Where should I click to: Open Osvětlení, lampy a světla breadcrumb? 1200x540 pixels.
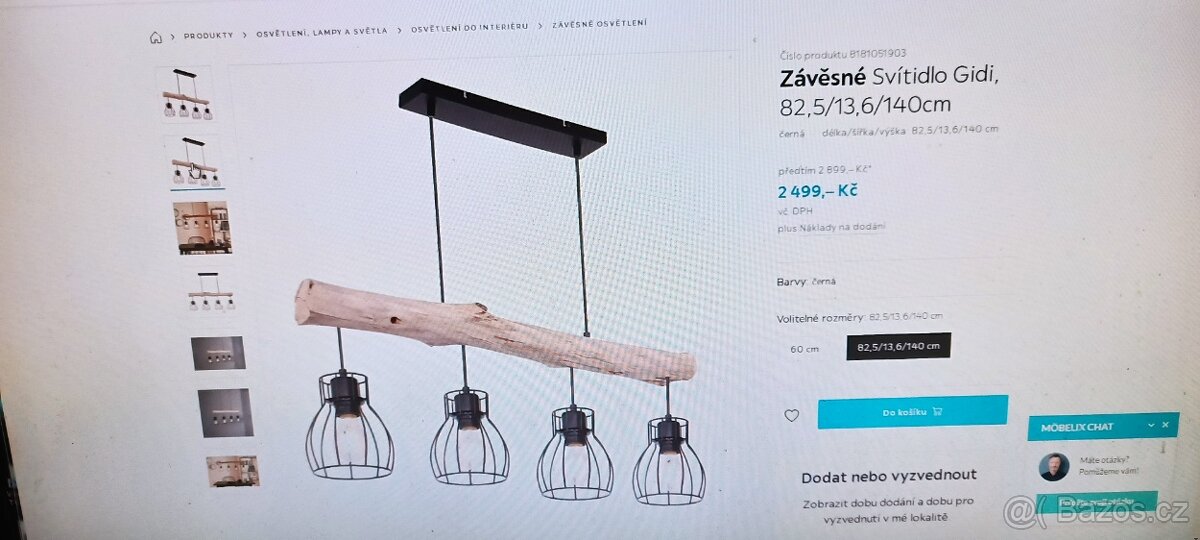tap(321, 32)
